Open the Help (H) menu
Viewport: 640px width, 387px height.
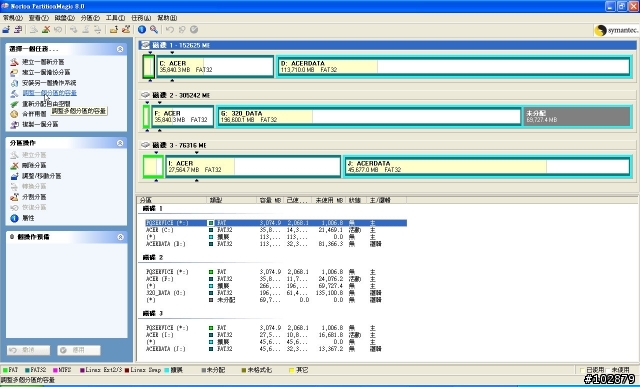tap(167, 18)
